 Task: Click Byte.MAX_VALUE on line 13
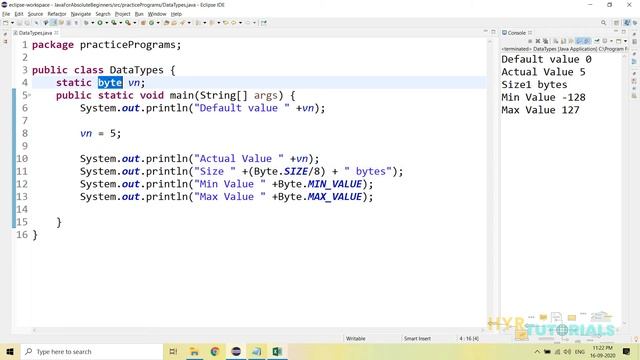(320, 197)
